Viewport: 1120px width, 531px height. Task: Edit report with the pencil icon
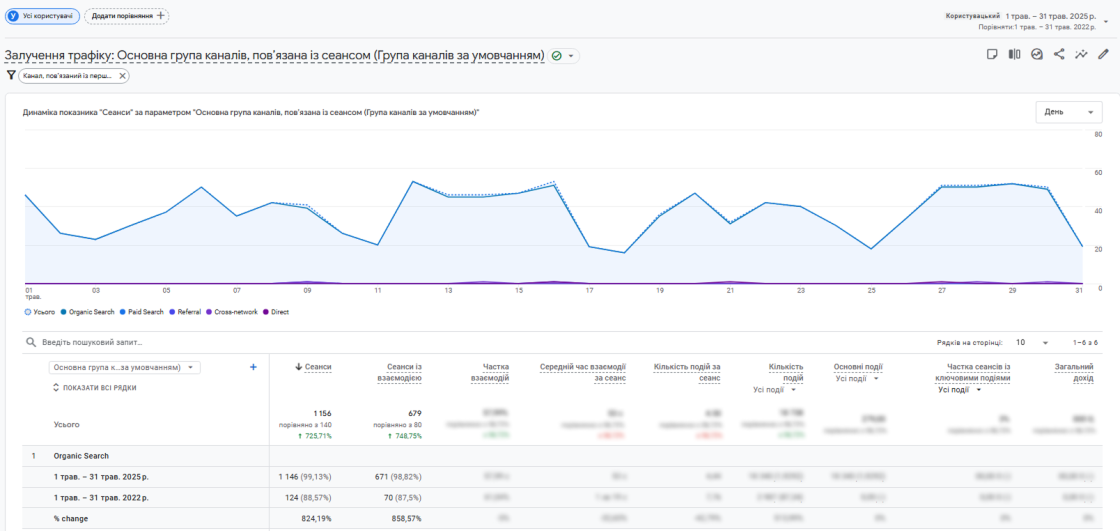point(1103,54)
